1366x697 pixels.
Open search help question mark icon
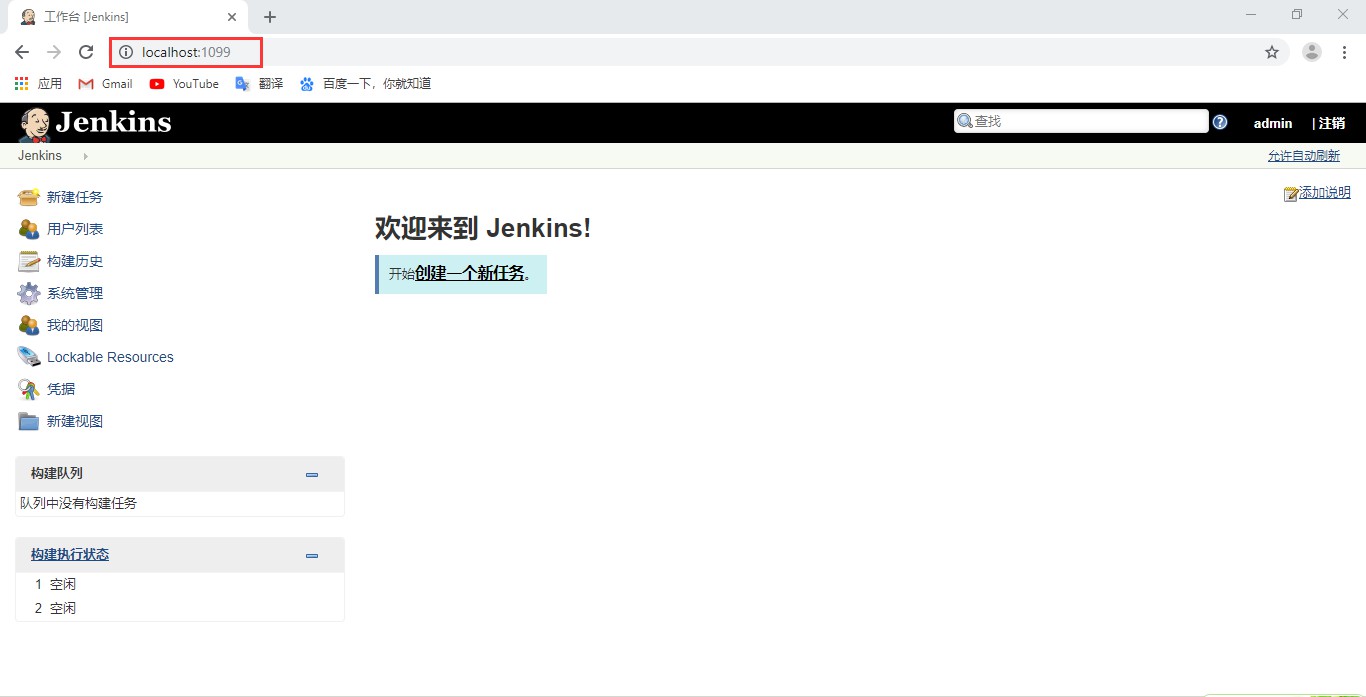pyautogui.click(x=1220, y=122)
